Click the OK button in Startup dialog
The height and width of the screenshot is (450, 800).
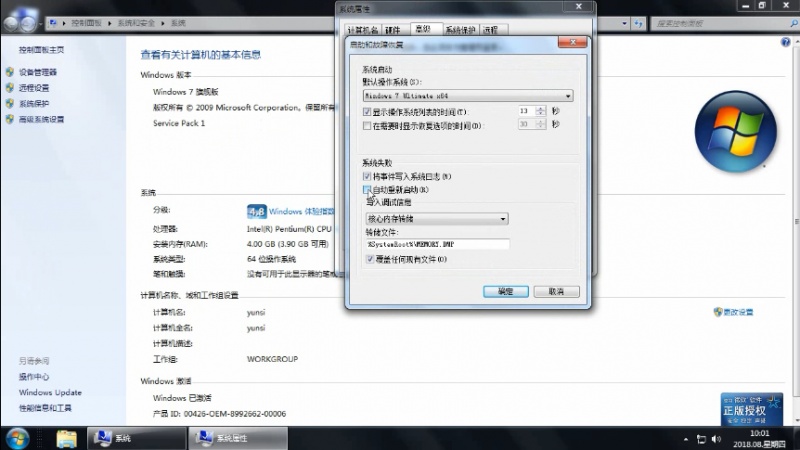click(506, 291)
